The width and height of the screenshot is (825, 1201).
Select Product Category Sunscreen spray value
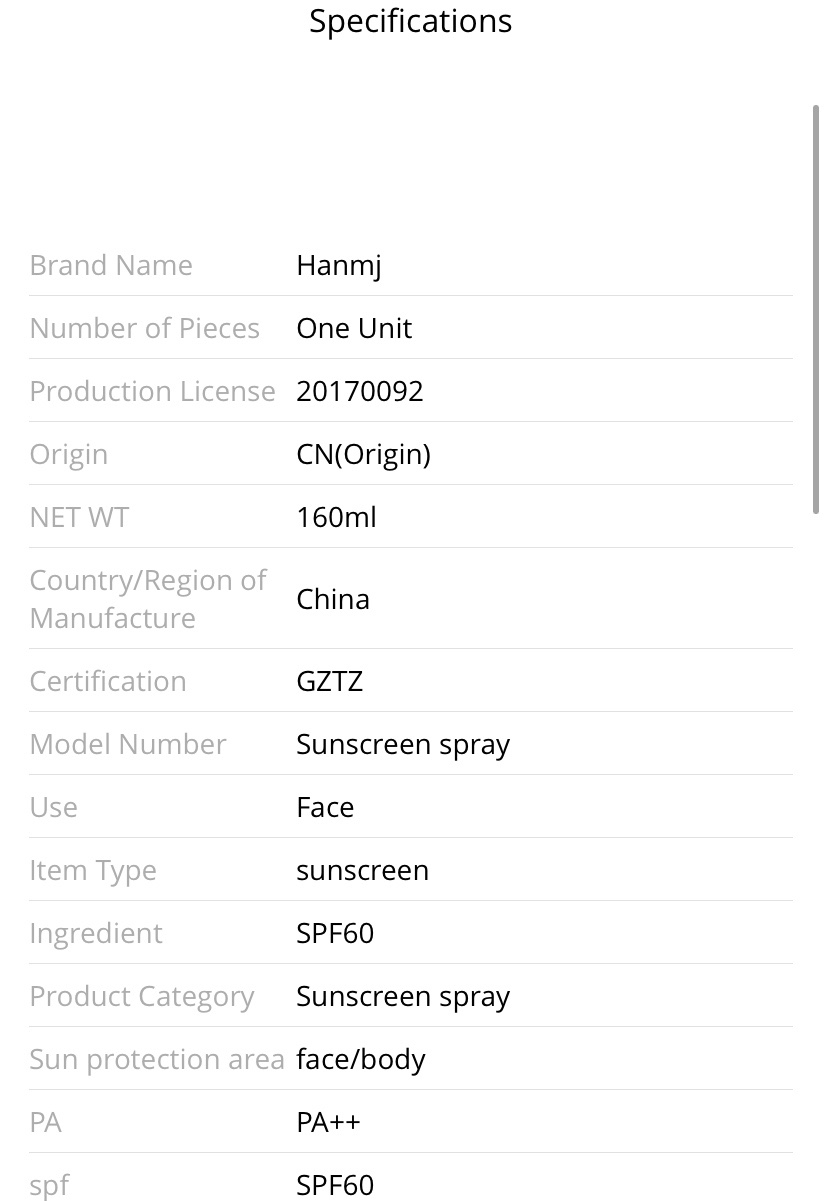pyautogui.click(x=403, y=997)
